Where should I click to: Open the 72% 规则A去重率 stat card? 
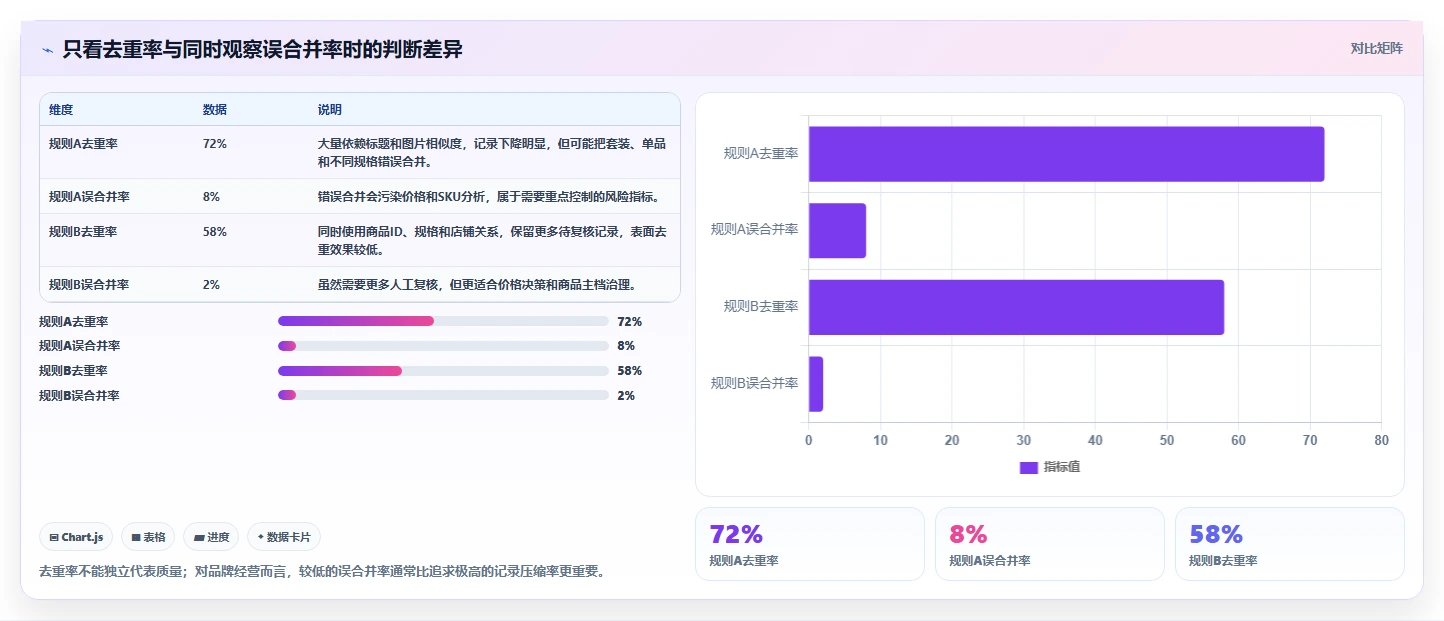click(810, 544)
